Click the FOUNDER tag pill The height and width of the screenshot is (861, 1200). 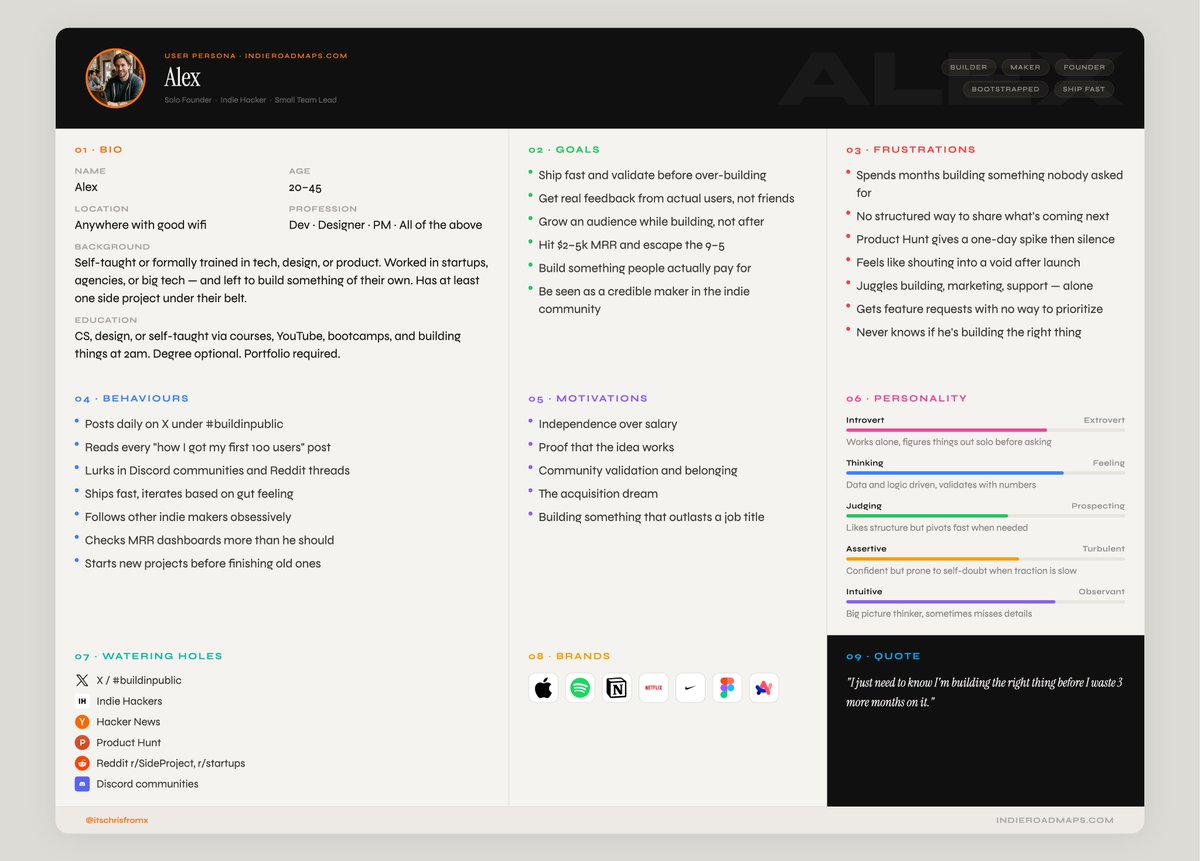pyautogui.click(x=1084, y=67)
